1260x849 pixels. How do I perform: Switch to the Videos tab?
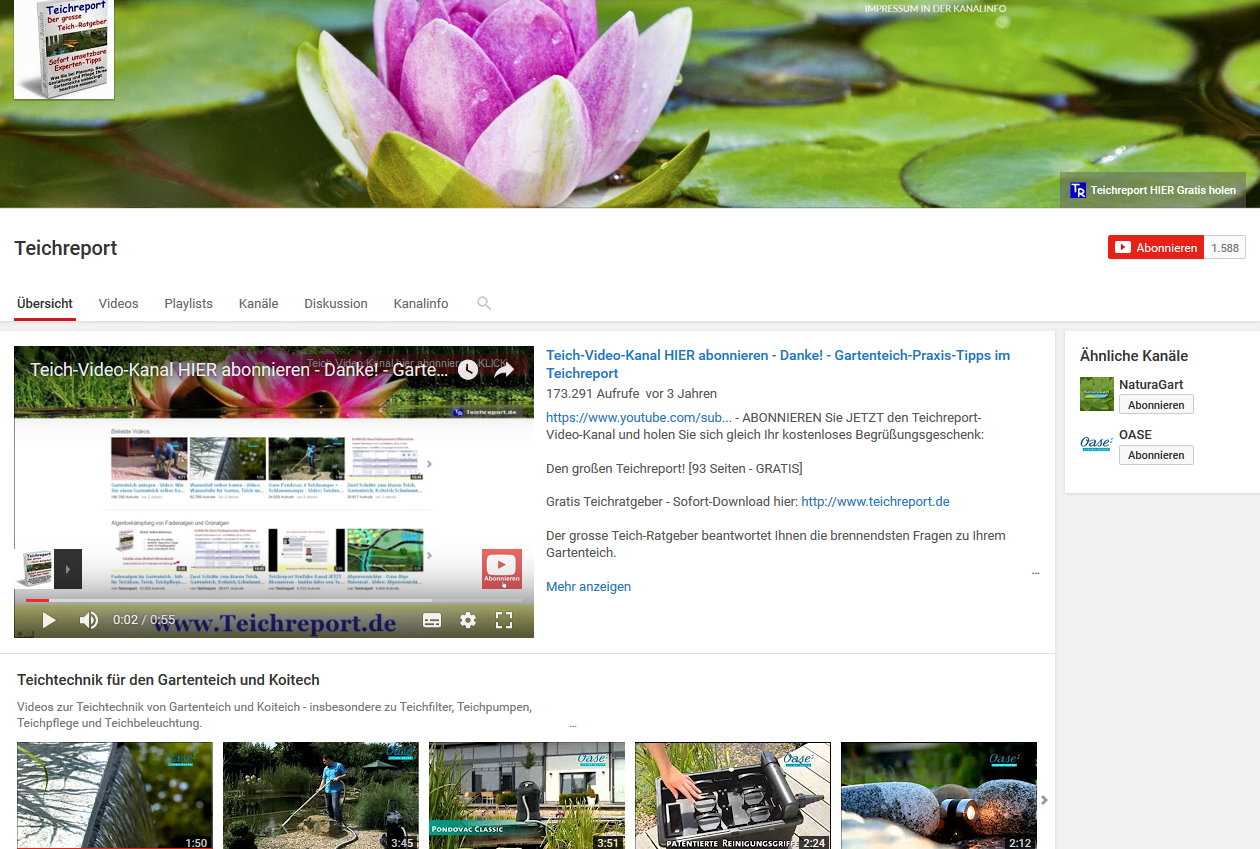click(x=118, y=303)
